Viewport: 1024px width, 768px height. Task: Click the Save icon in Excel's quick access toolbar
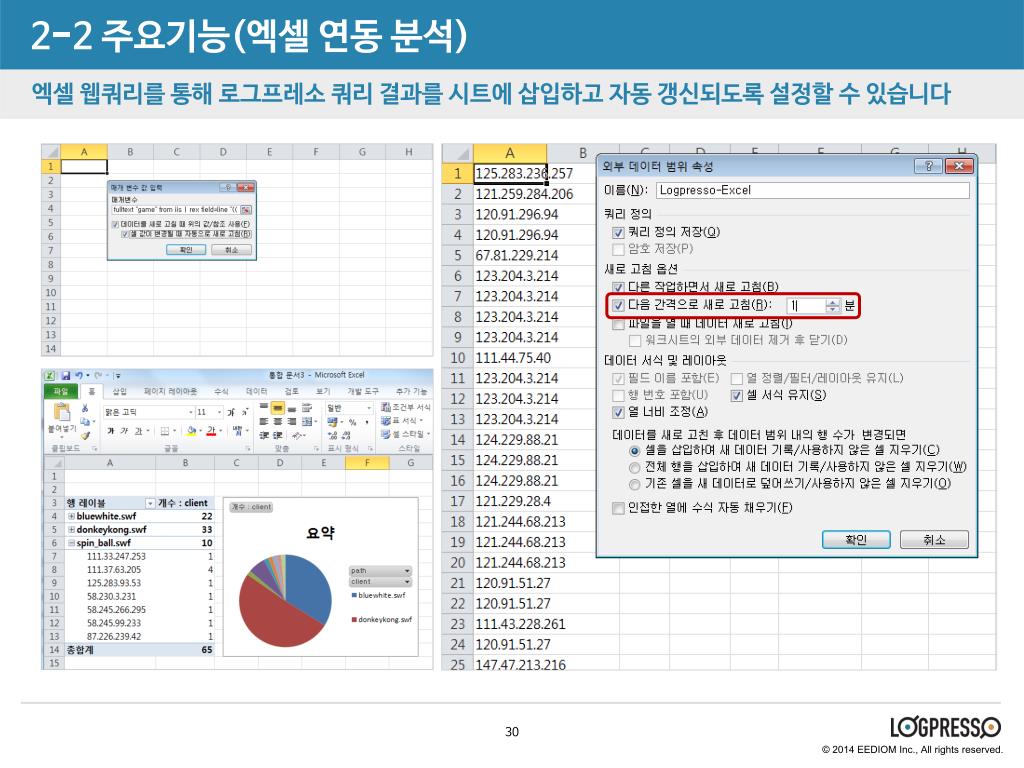coord(65,376)
